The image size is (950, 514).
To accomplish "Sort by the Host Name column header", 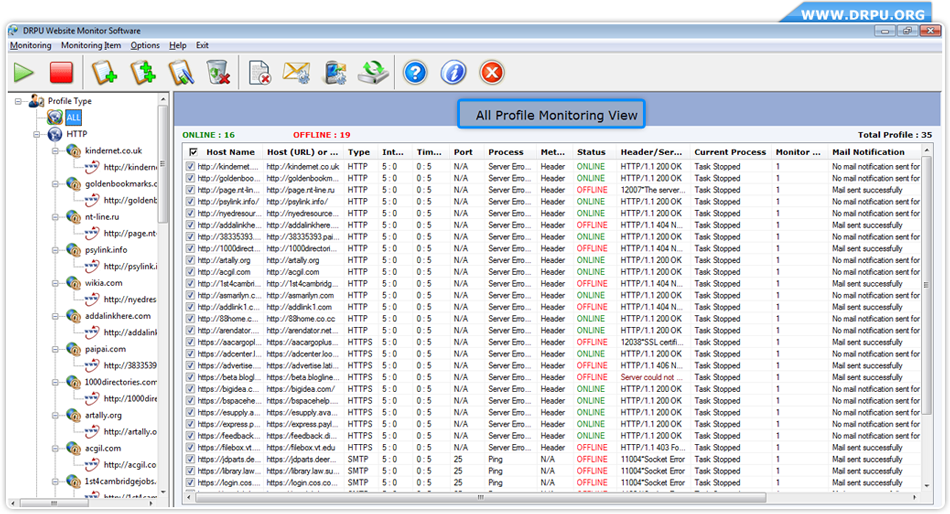I will 230,152.
